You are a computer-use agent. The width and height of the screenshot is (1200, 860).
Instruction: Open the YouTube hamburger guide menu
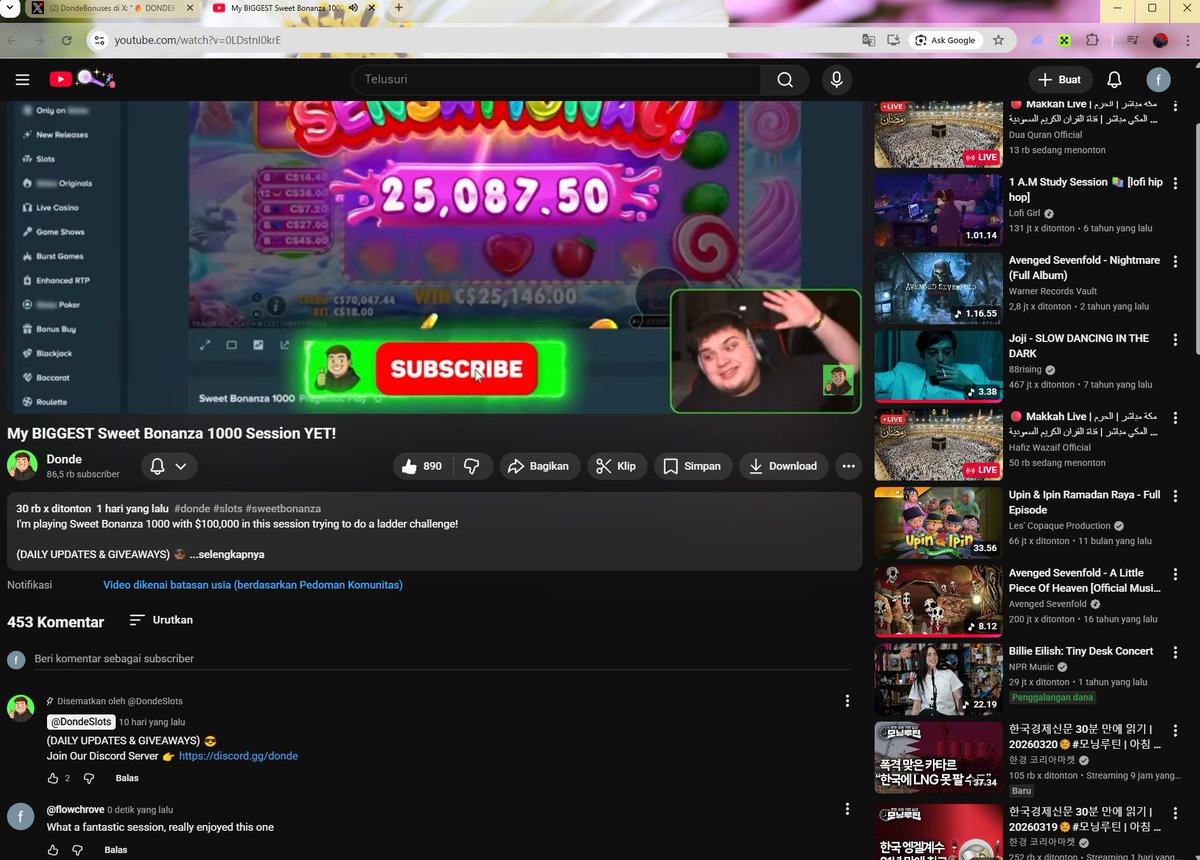[x=22, y=80]
